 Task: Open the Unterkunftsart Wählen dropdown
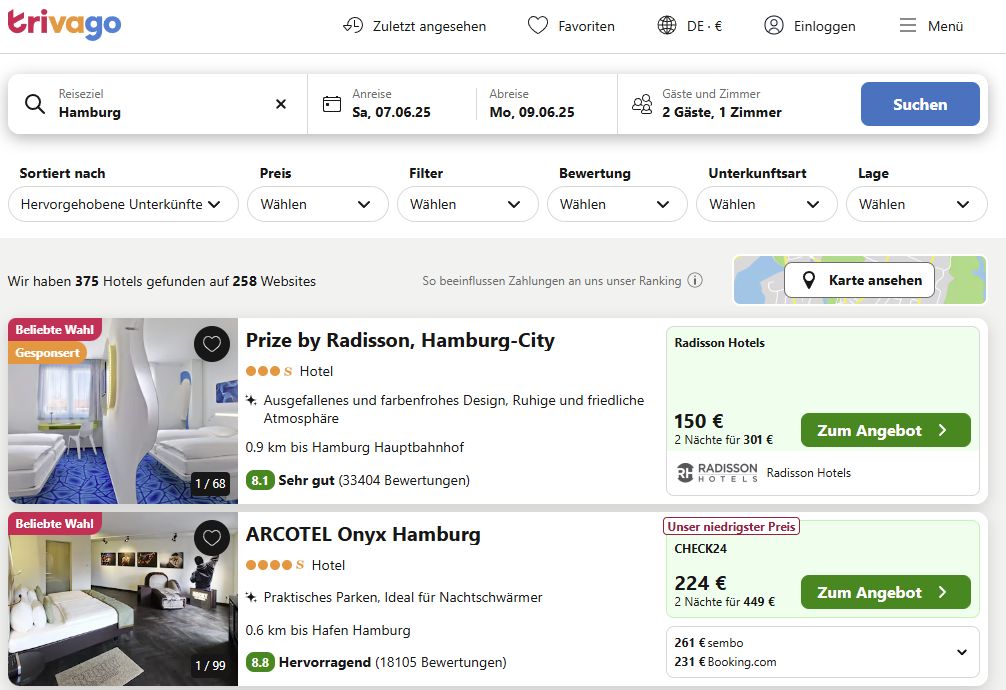coord(767,204)
